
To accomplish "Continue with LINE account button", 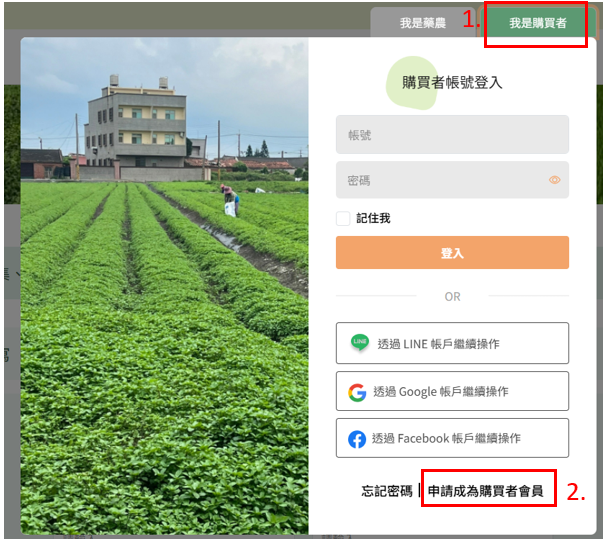I will point(452,343).
